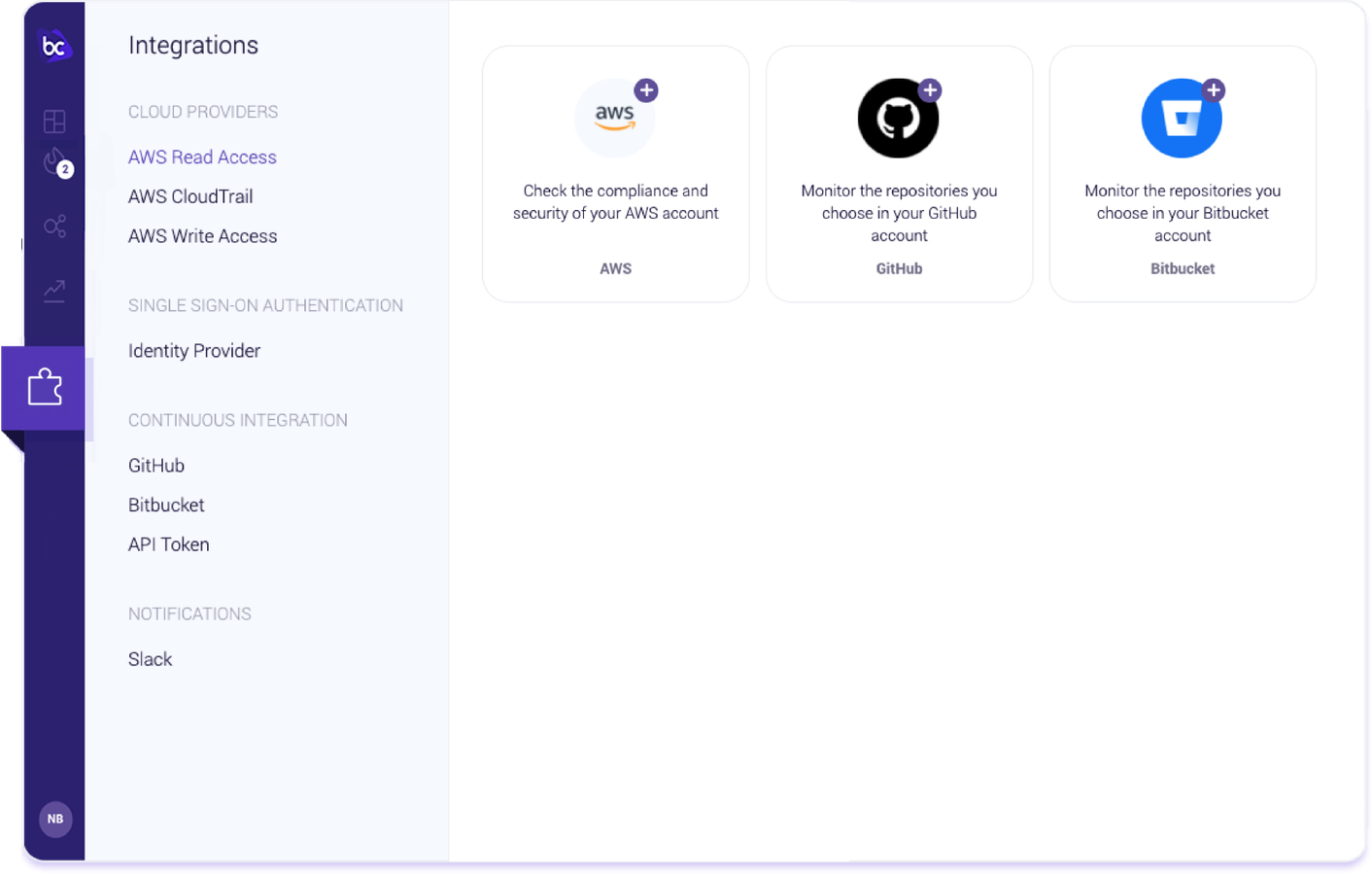Click the Integrations page heading

click(x=193, y=46)
